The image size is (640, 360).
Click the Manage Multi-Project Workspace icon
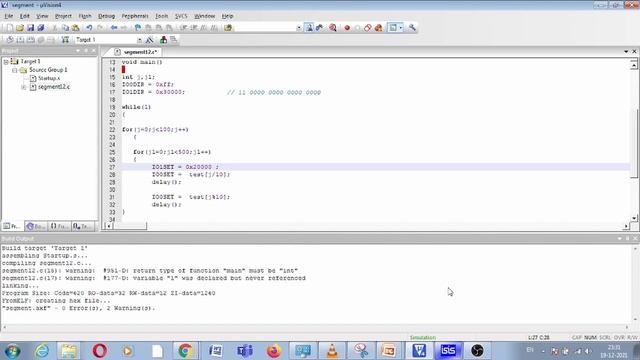[173, 40]
